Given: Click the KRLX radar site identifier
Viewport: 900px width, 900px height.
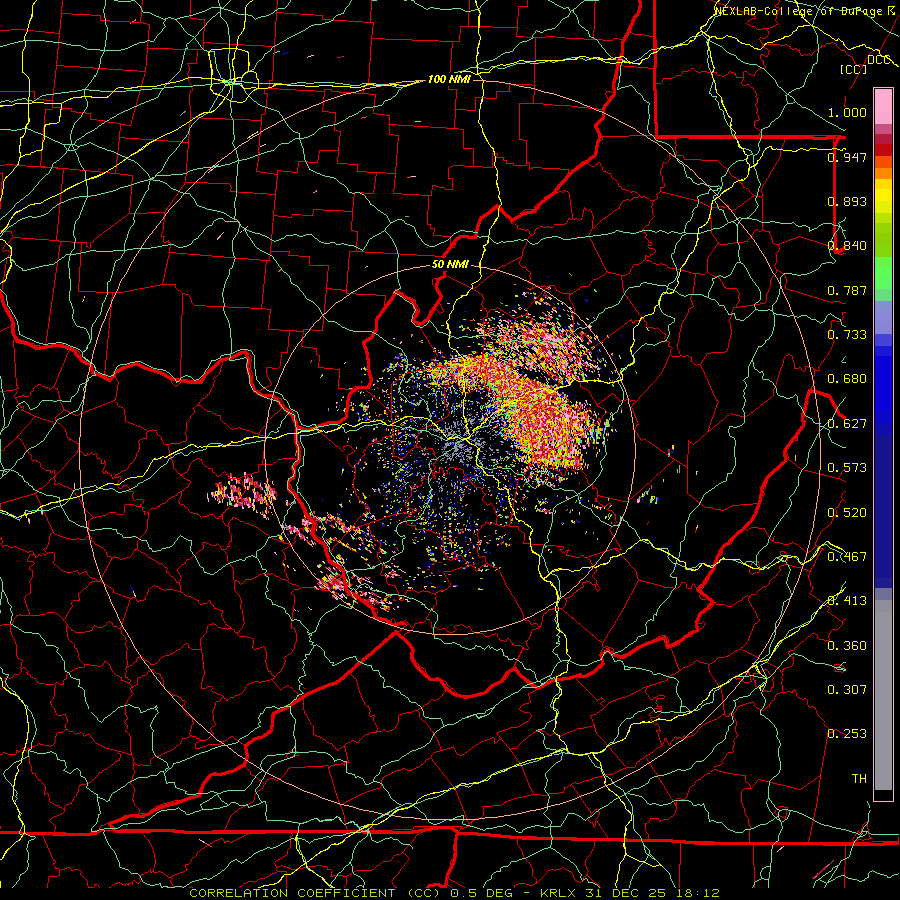Looking at the screenshot, I should pyautogui.click(x=560, y=893).
